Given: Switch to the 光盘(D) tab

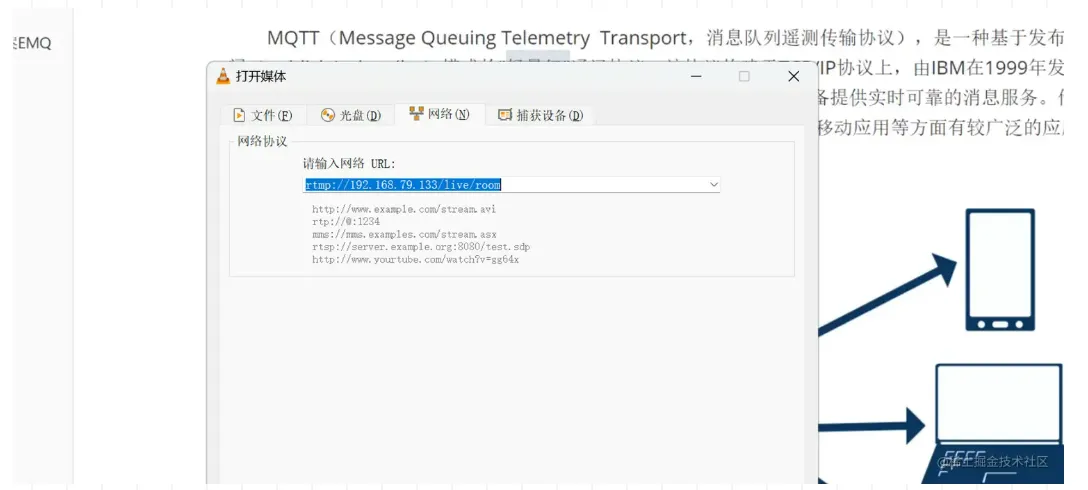Looking at the screenshot, I should tap(351, 115).
